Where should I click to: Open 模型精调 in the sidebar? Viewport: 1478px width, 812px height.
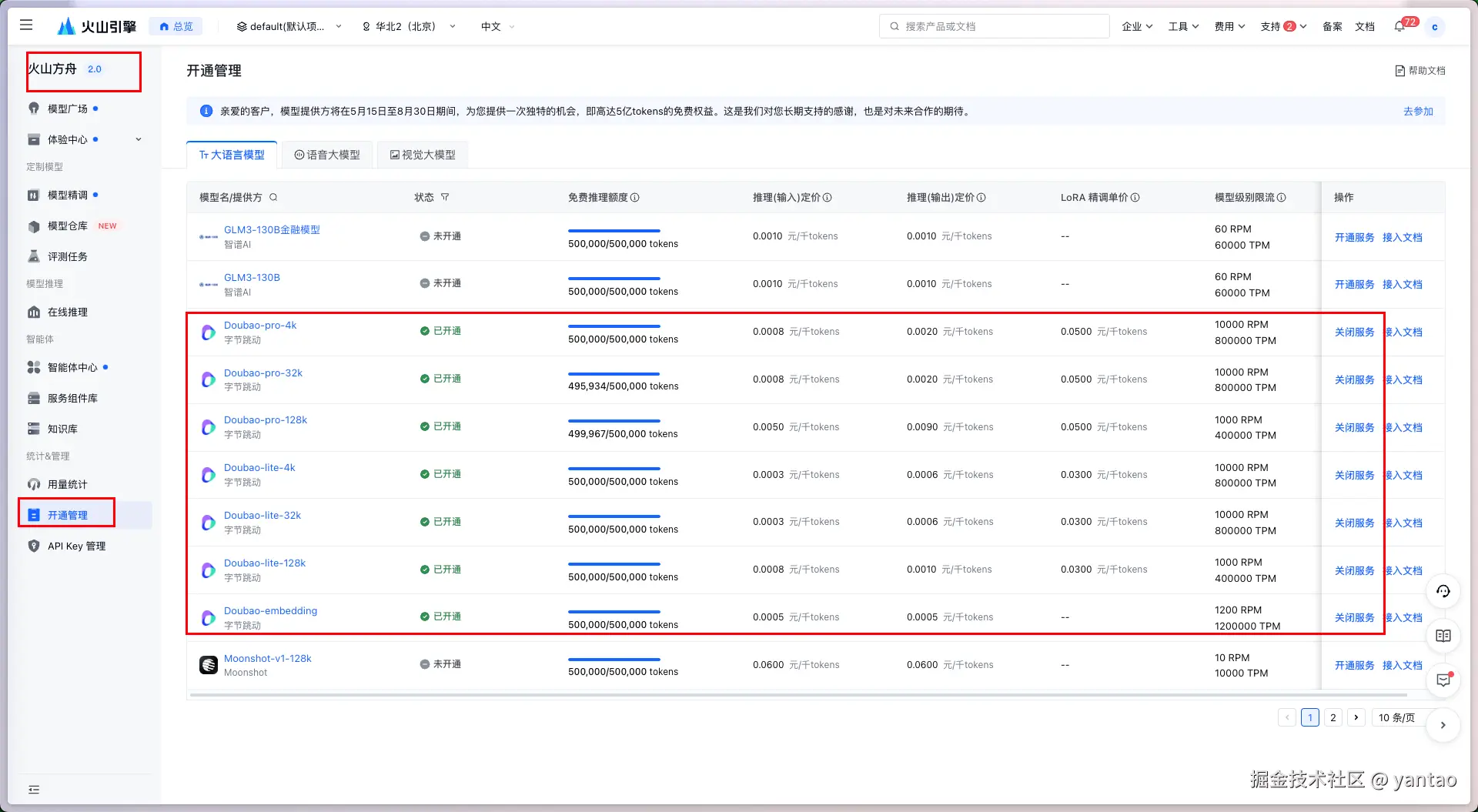pyautogui.click(x=68, y=195)
